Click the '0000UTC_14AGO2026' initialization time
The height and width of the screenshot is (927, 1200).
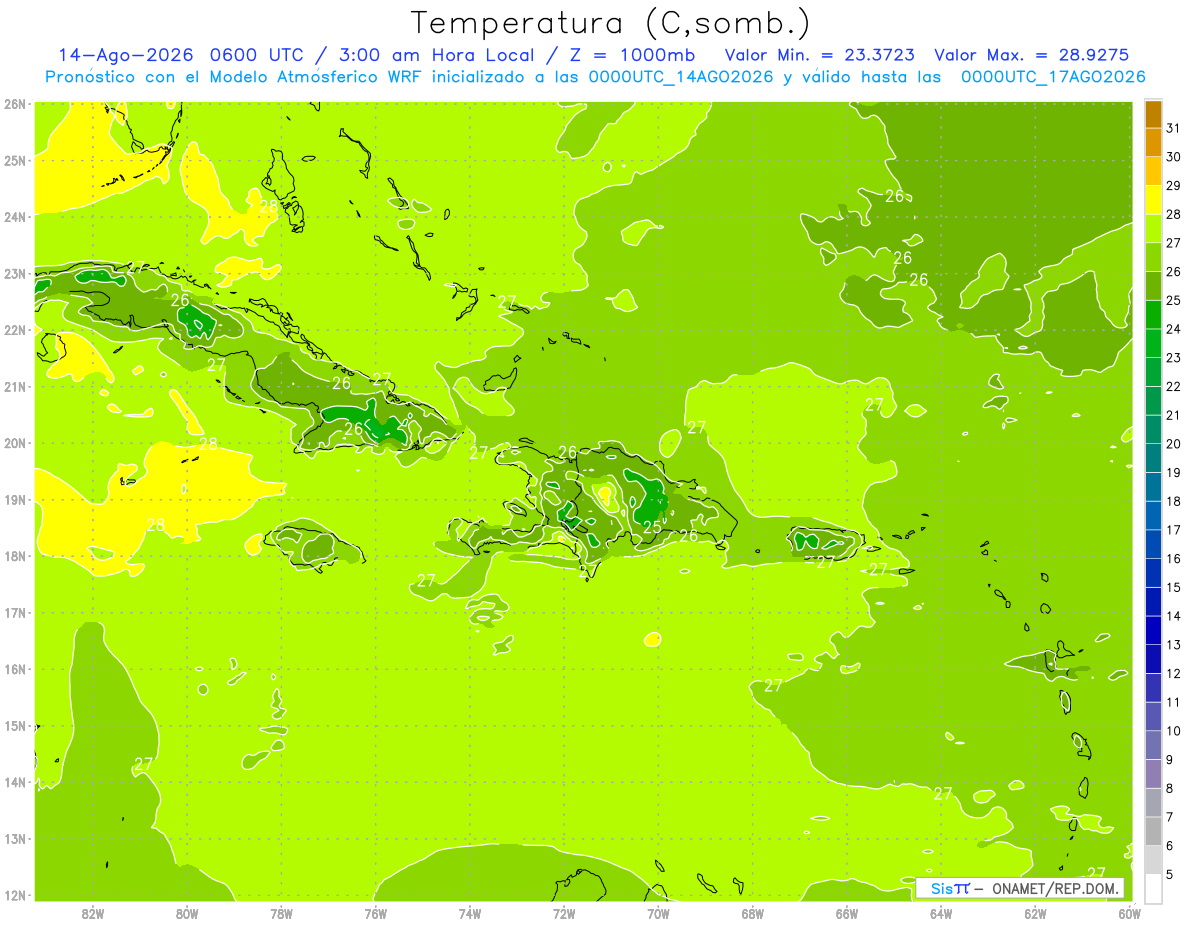[681, 77]
